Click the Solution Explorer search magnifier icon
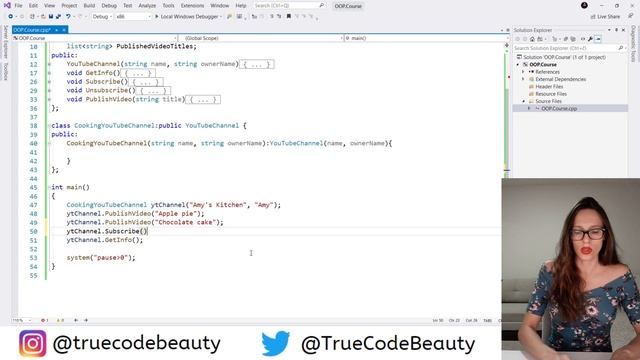This screenshot has height=360, width=640. pyautogui.click(x=620, y=48)
